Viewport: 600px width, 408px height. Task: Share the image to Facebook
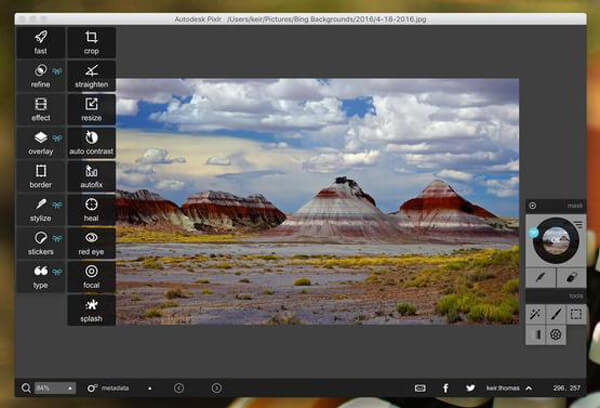446,387
